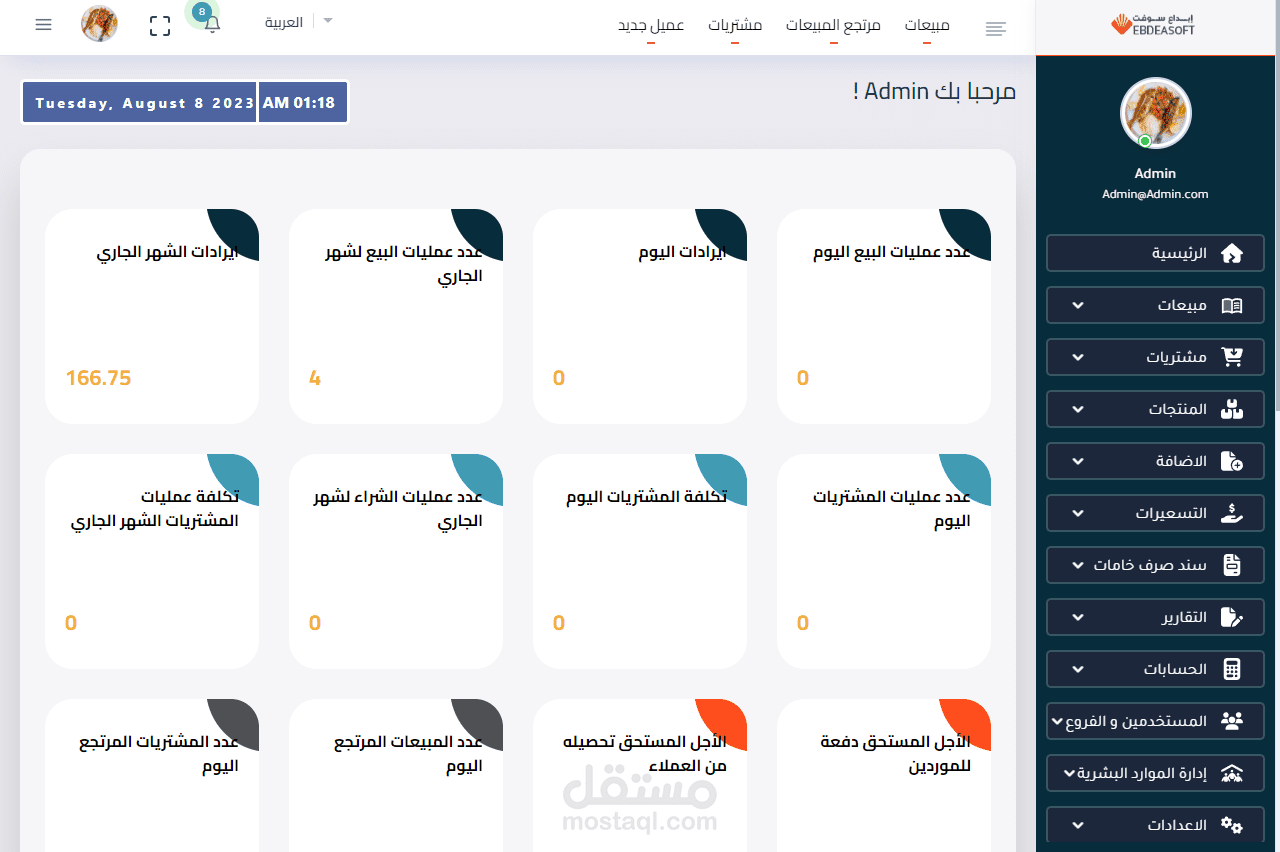Open the ايرادات اليوم card
The width and height of the screenshot is (1280, 852).
pos(640,316)
